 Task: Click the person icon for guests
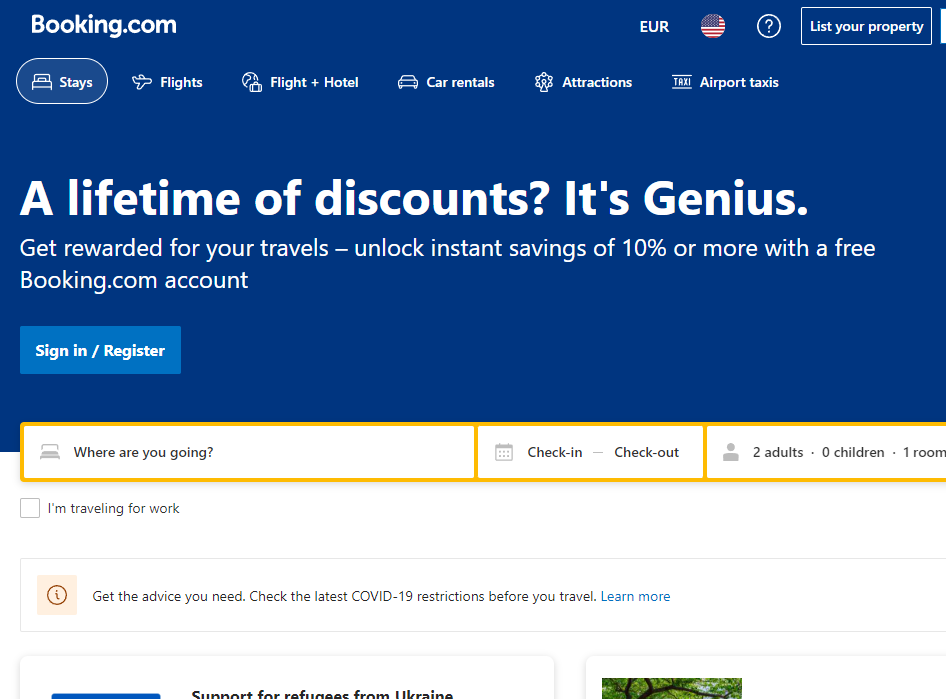(731, 452)
